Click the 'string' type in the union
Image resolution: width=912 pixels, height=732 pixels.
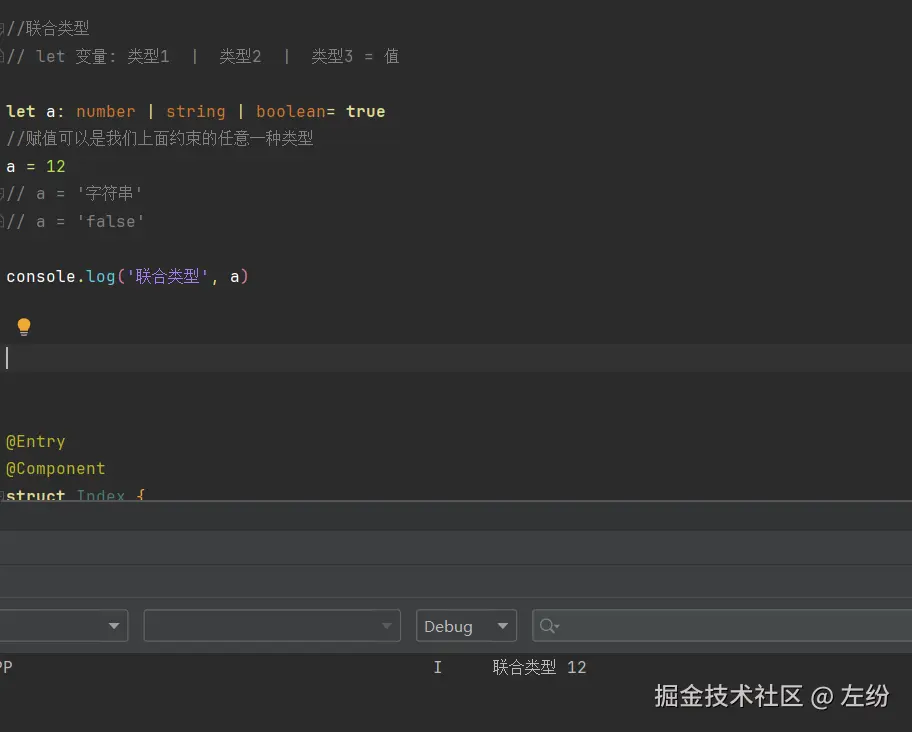195,111
